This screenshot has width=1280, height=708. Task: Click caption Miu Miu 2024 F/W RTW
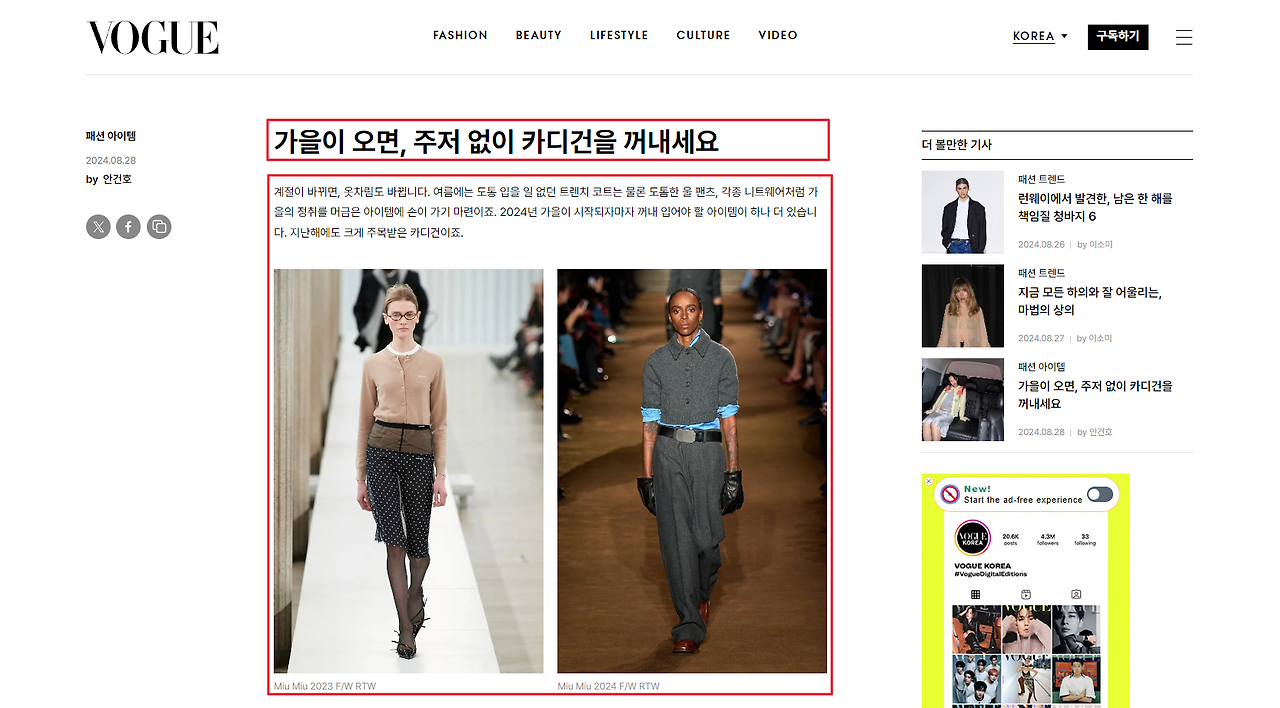609,687
